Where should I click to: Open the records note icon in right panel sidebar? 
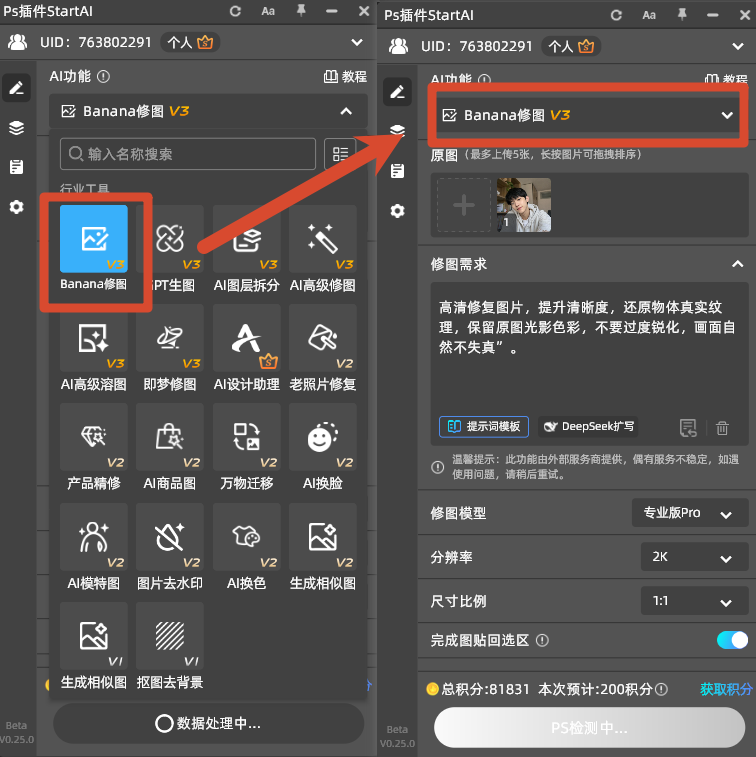click(397, 171)
